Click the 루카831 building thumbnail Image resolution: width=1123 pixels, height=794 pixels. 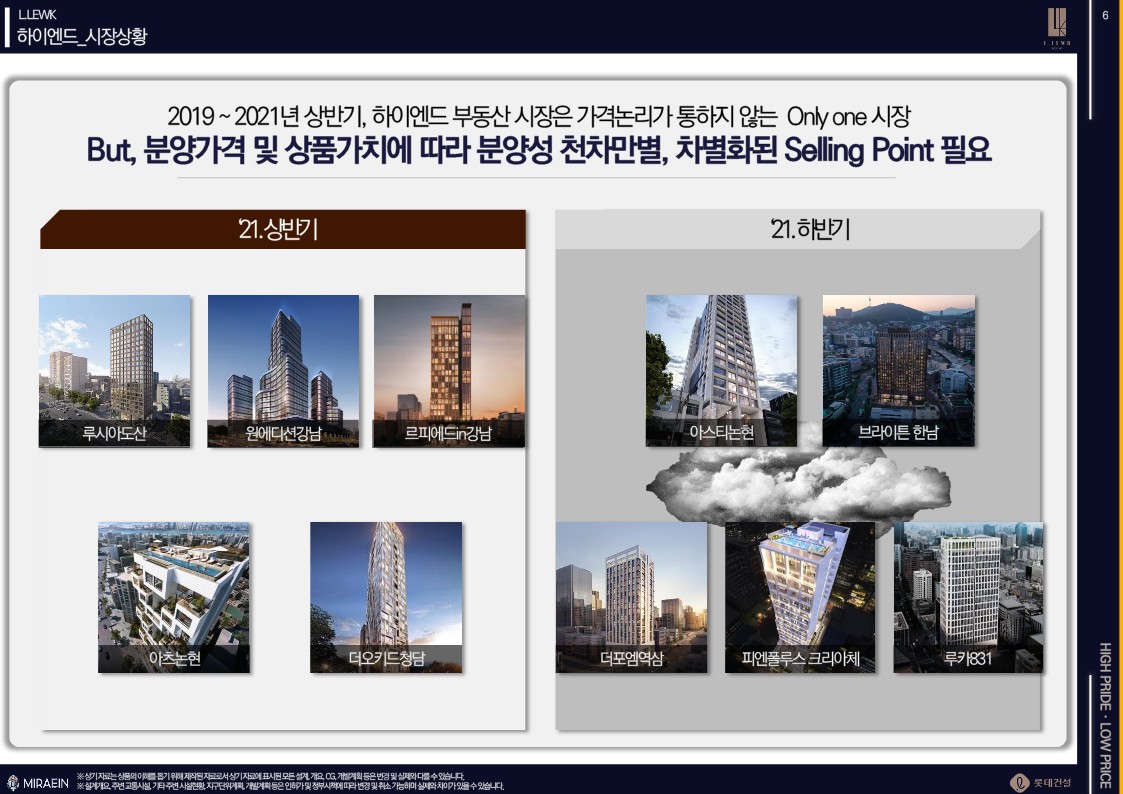[x=968, y=596]
